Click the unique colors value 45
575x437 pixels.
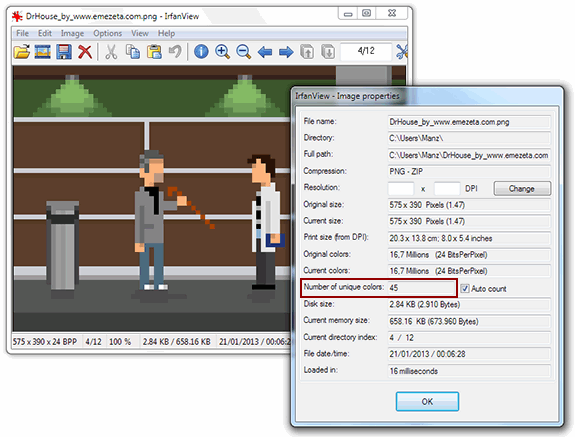coord(421,288)
